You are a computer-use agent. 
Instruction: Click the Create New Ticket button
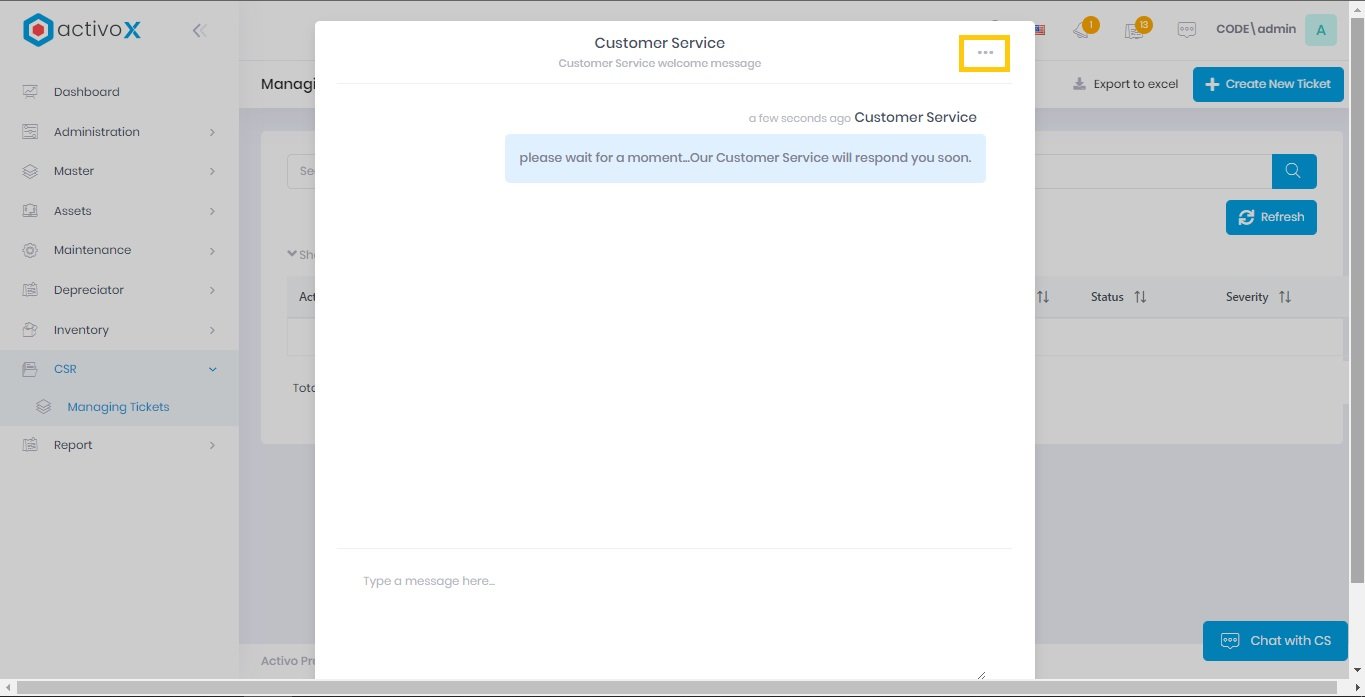point(1267,84)
